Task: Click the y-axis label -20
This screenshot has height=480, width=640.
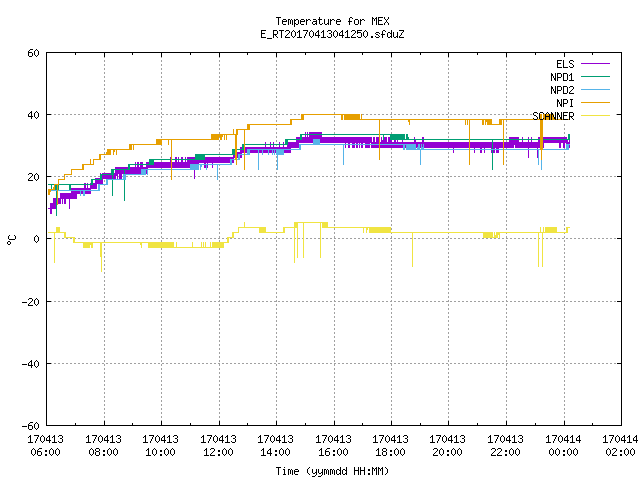Action: pos(31,302)
